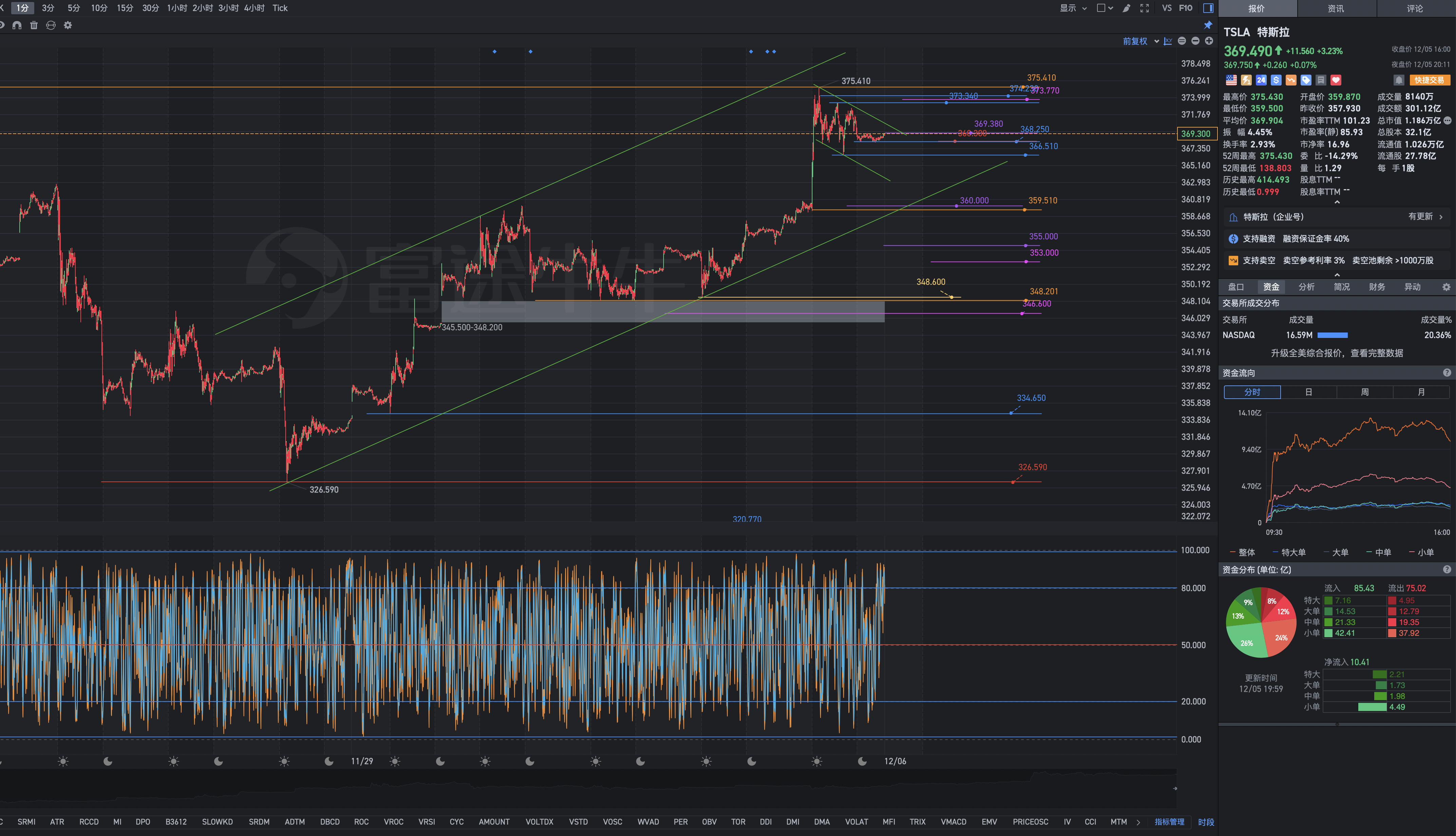Click the blue pin icon
The width and height of the screenshot is (1456, 836).
coord(1208,25)
